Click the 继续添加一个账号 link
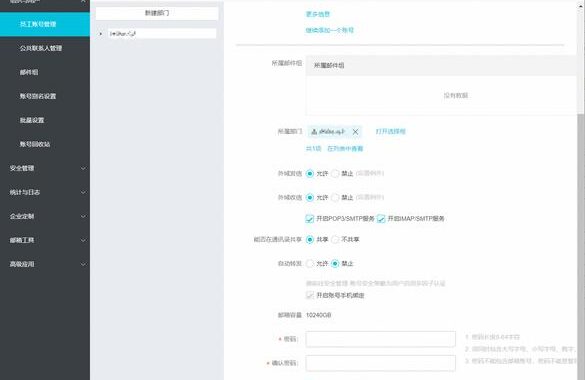 330,30
